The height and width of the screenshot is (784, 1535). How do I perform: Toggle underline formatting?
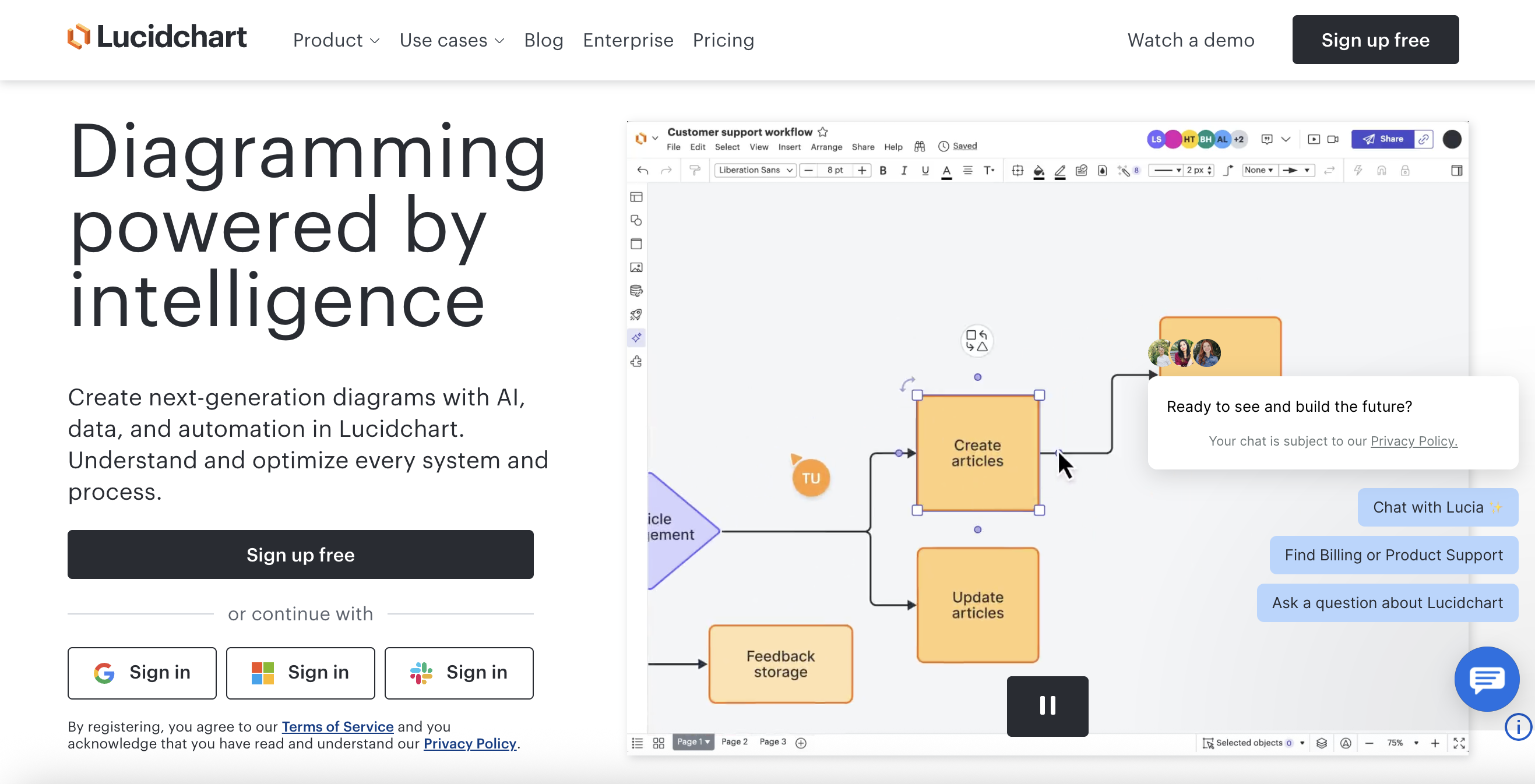[925, 171]
